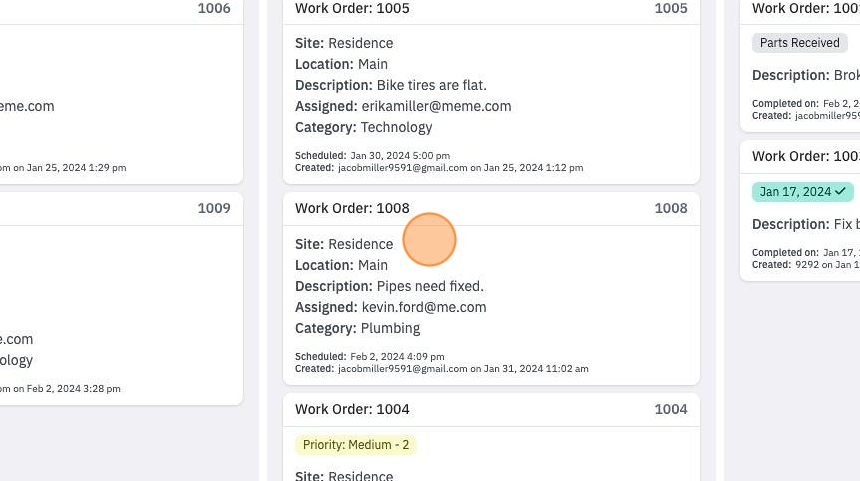Click the 1004 card number

[x=671, y=409]
